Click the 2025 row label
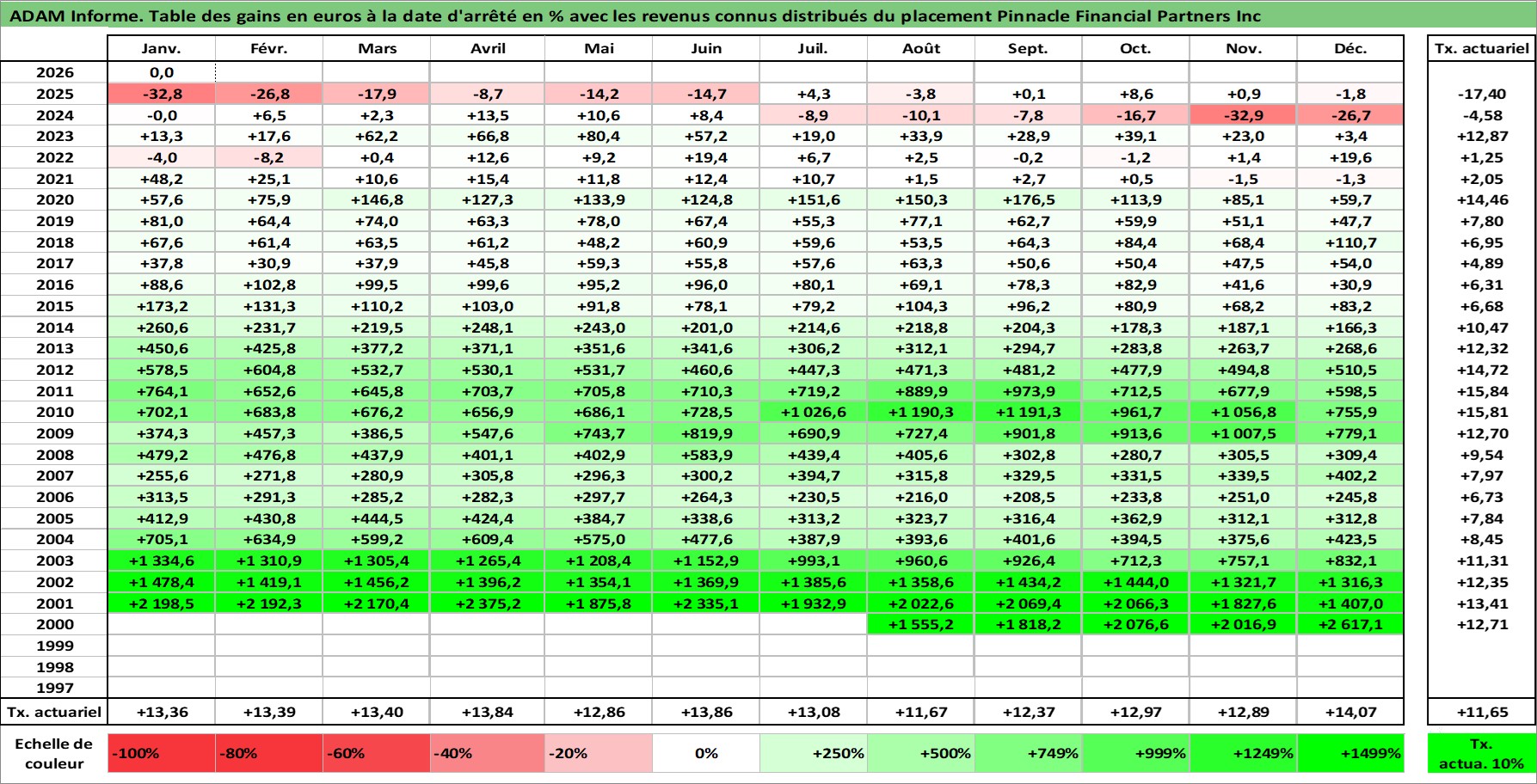1537x784 pixels. pos(54,94)
